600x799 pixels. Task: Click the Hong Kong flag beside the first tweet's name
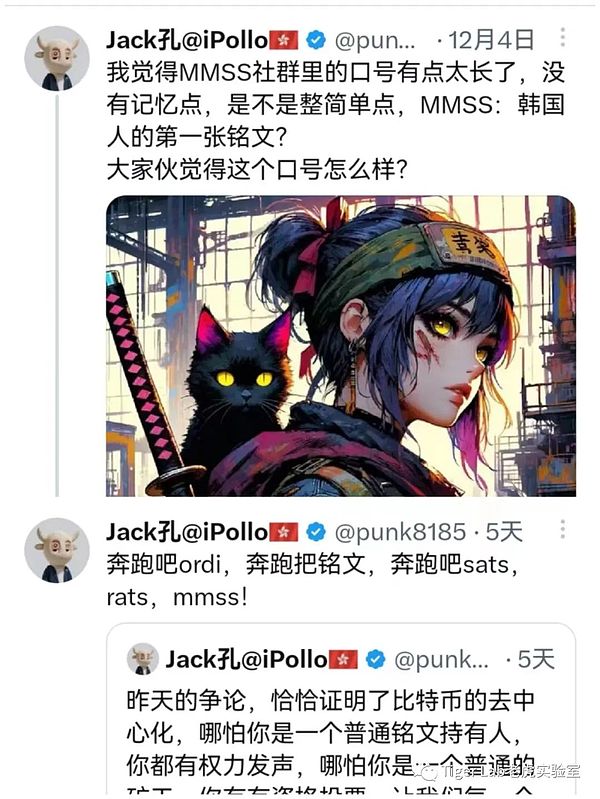[283, 40]
